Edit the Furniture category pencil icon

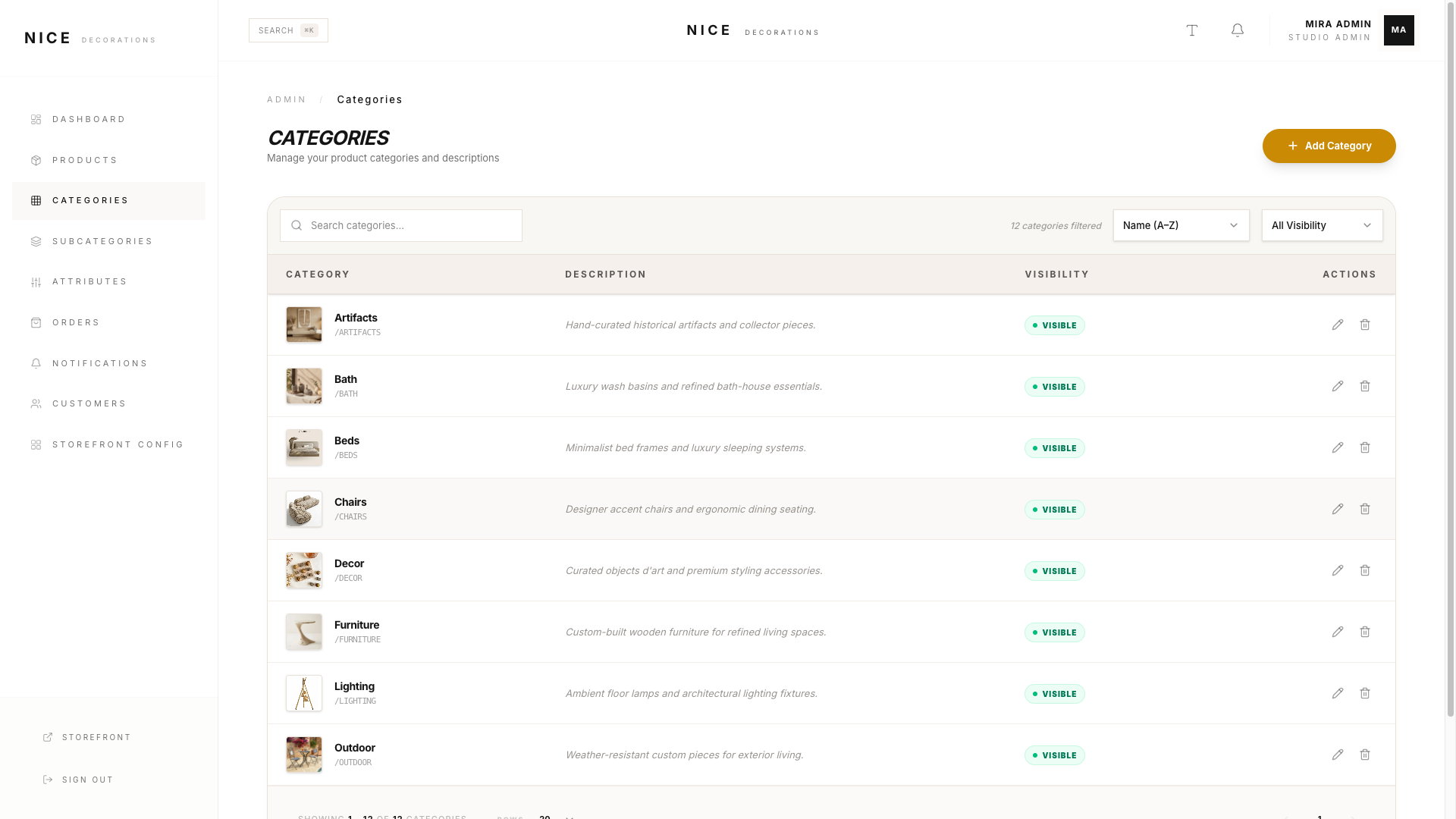(1338, 632)
